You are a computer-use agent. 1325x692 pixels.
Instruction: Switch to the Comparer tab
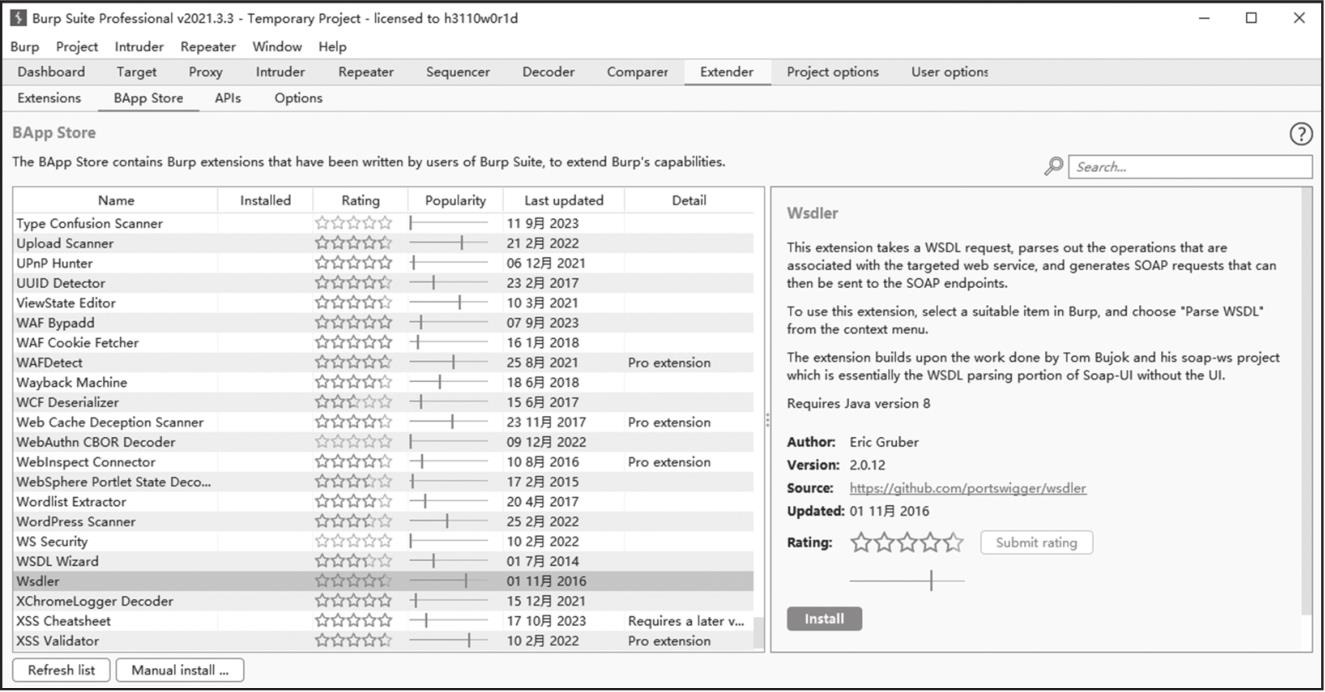click(637, 72)
